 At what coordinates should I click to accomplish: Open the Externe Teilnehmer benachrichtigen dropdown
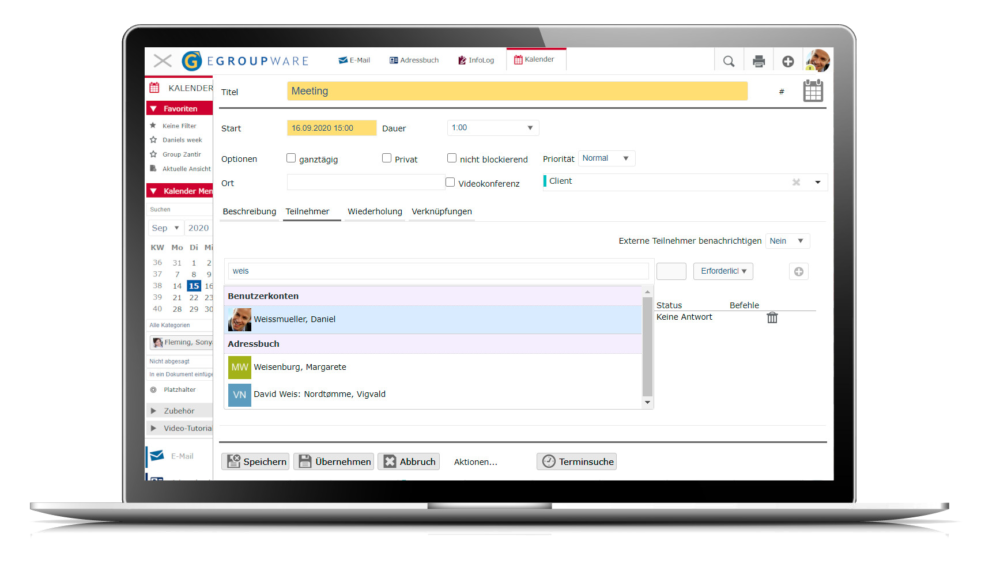click(787, 241)
